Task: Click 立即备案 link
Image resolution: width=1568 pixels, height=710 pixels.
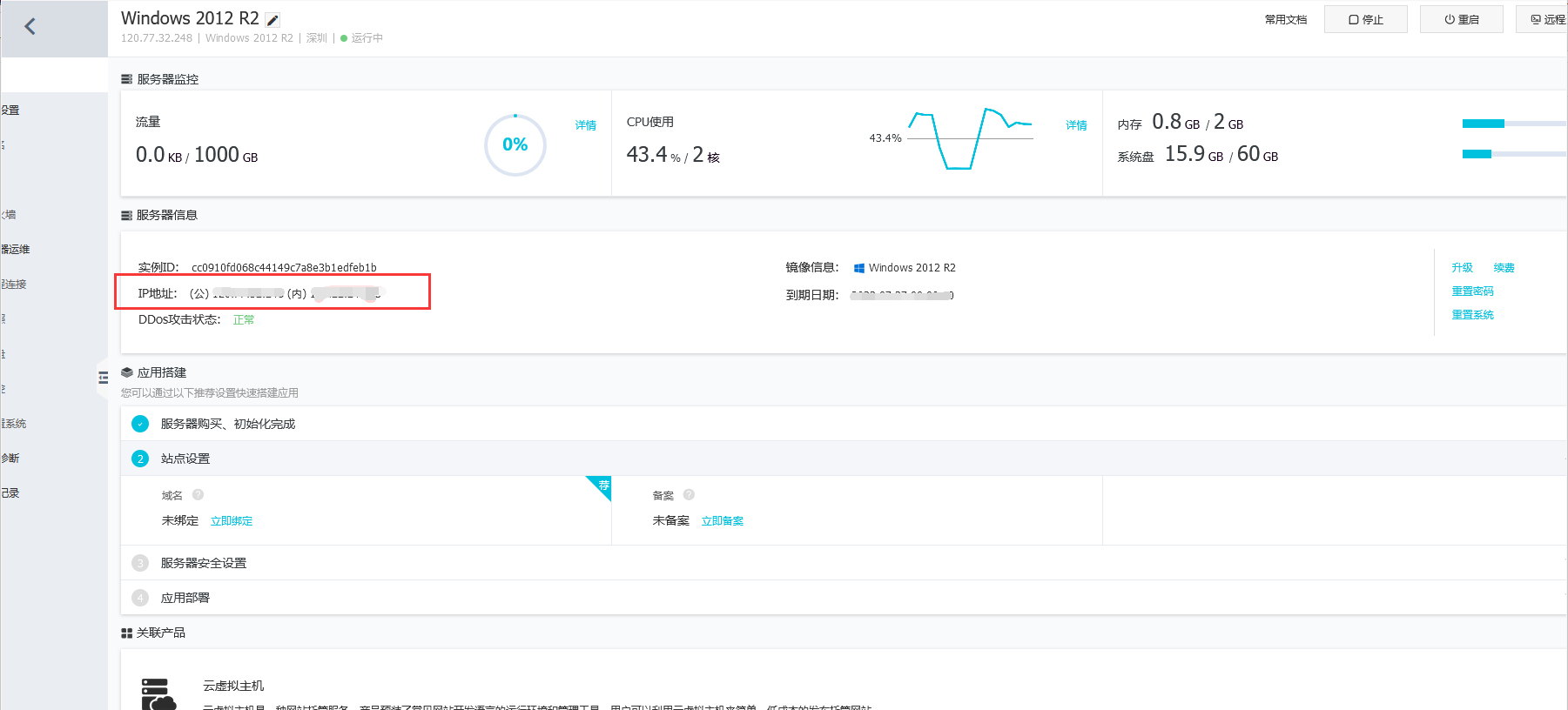Action: (723, 521)
